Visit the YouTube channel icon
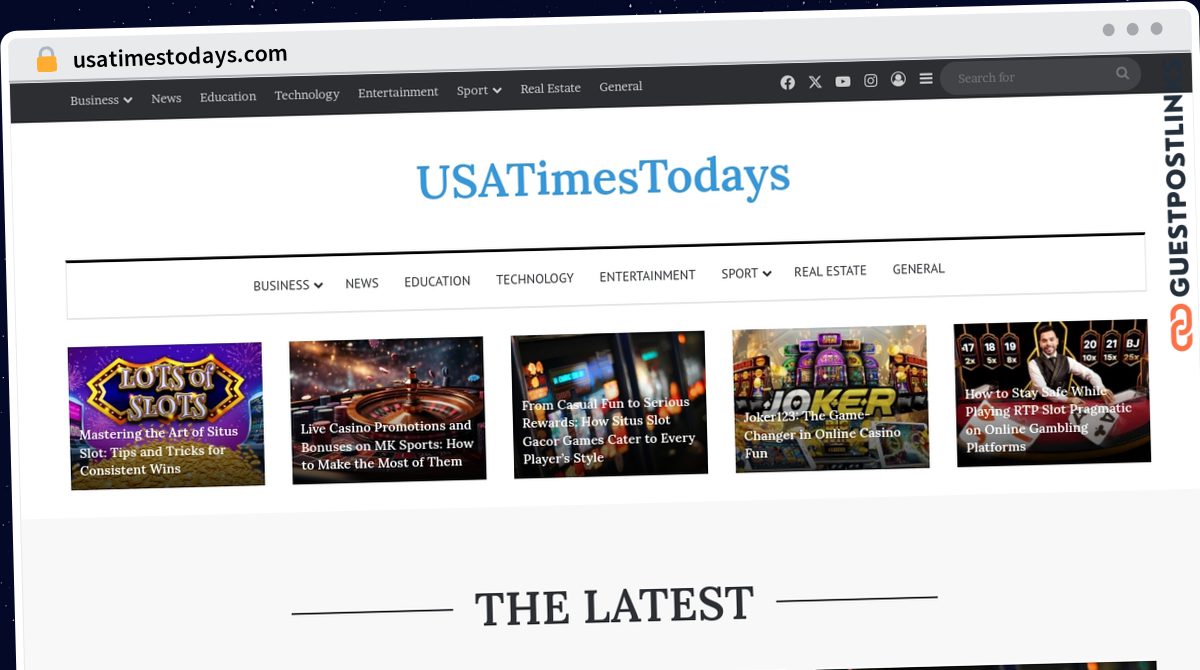The image size is (1200, 670). click(843, 81)
